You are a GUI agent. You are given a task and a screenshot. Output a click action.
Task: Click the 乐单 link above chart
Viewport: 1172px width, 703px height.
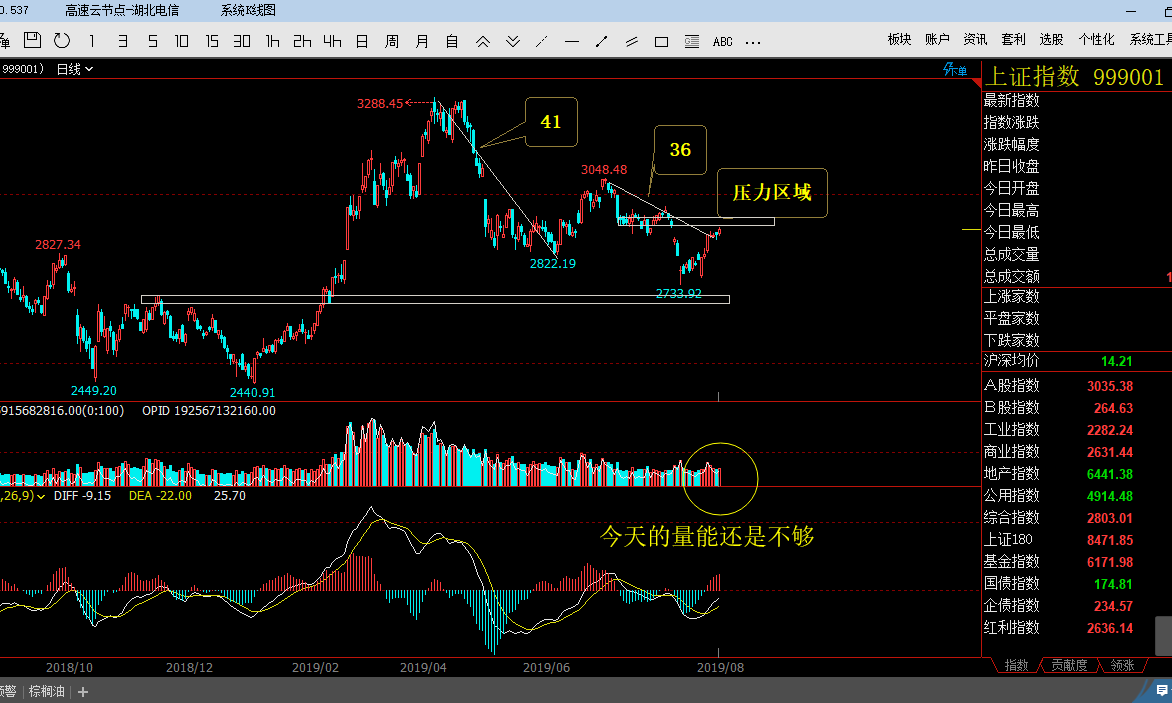click(955, 69)
